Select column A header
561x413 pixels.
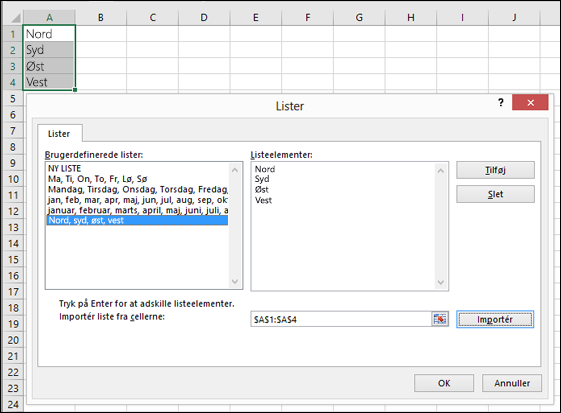[x=49, y=17]
